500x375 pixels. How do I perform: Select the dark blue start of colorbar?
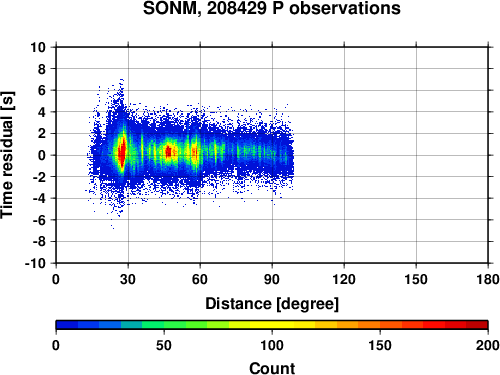point(67,325)
